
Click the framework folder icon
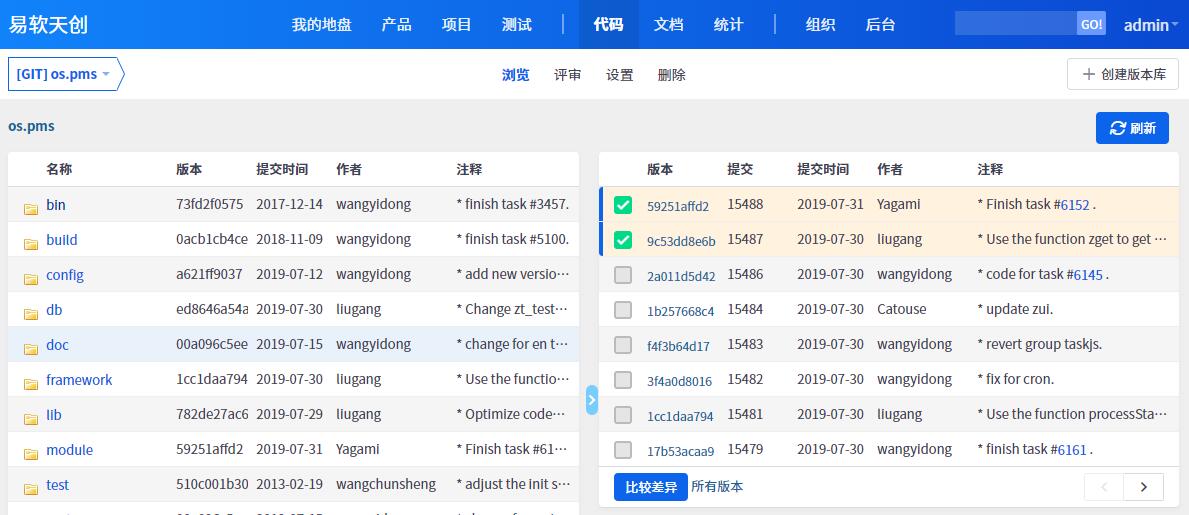click(31, 384)
